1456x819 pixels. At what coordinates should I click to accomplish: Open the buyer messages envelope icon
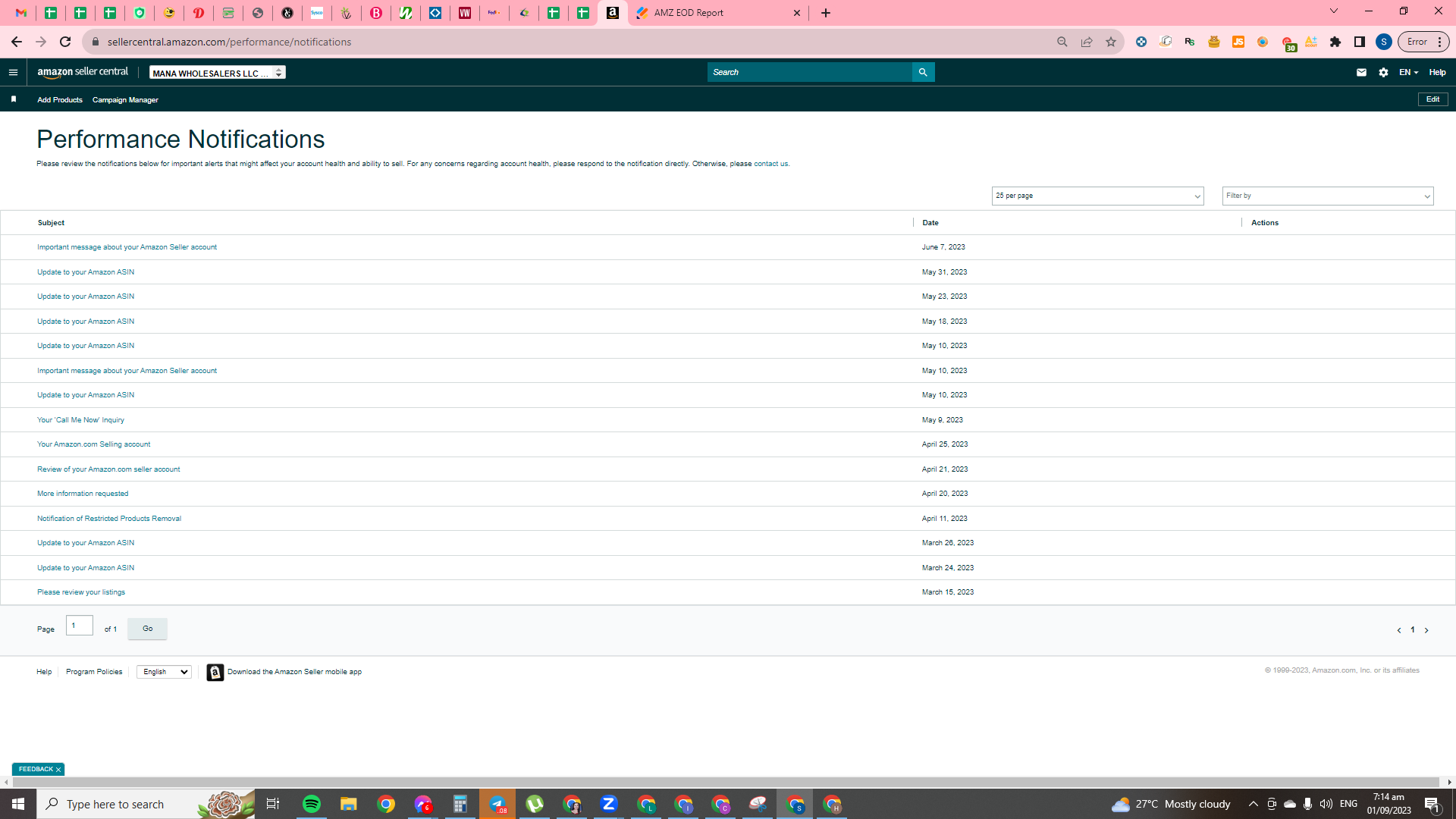pos(1361,73)
